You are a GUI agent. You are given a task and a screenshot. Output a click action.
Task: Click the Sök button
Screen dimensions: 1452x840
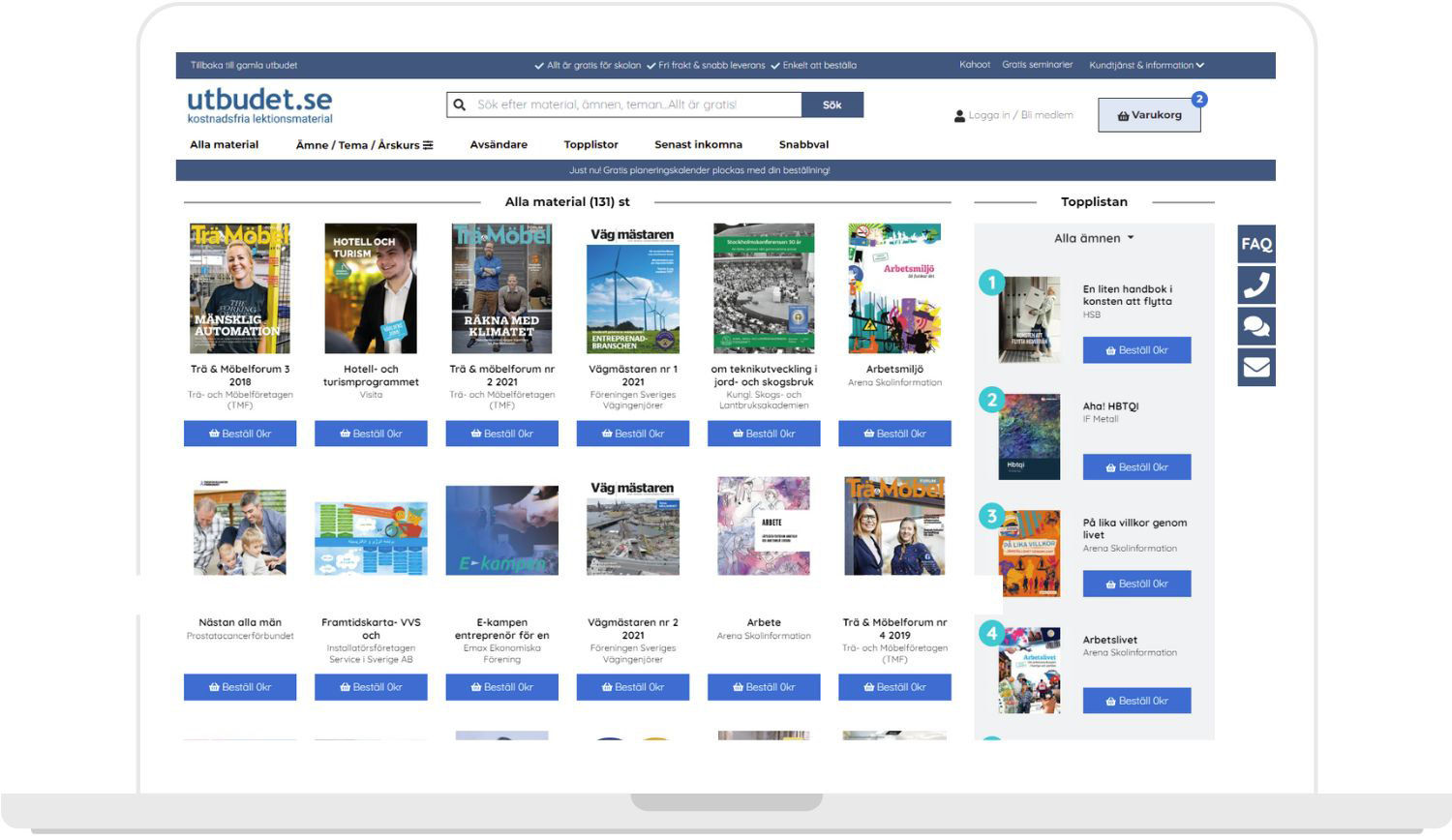[x=832, y=105]
